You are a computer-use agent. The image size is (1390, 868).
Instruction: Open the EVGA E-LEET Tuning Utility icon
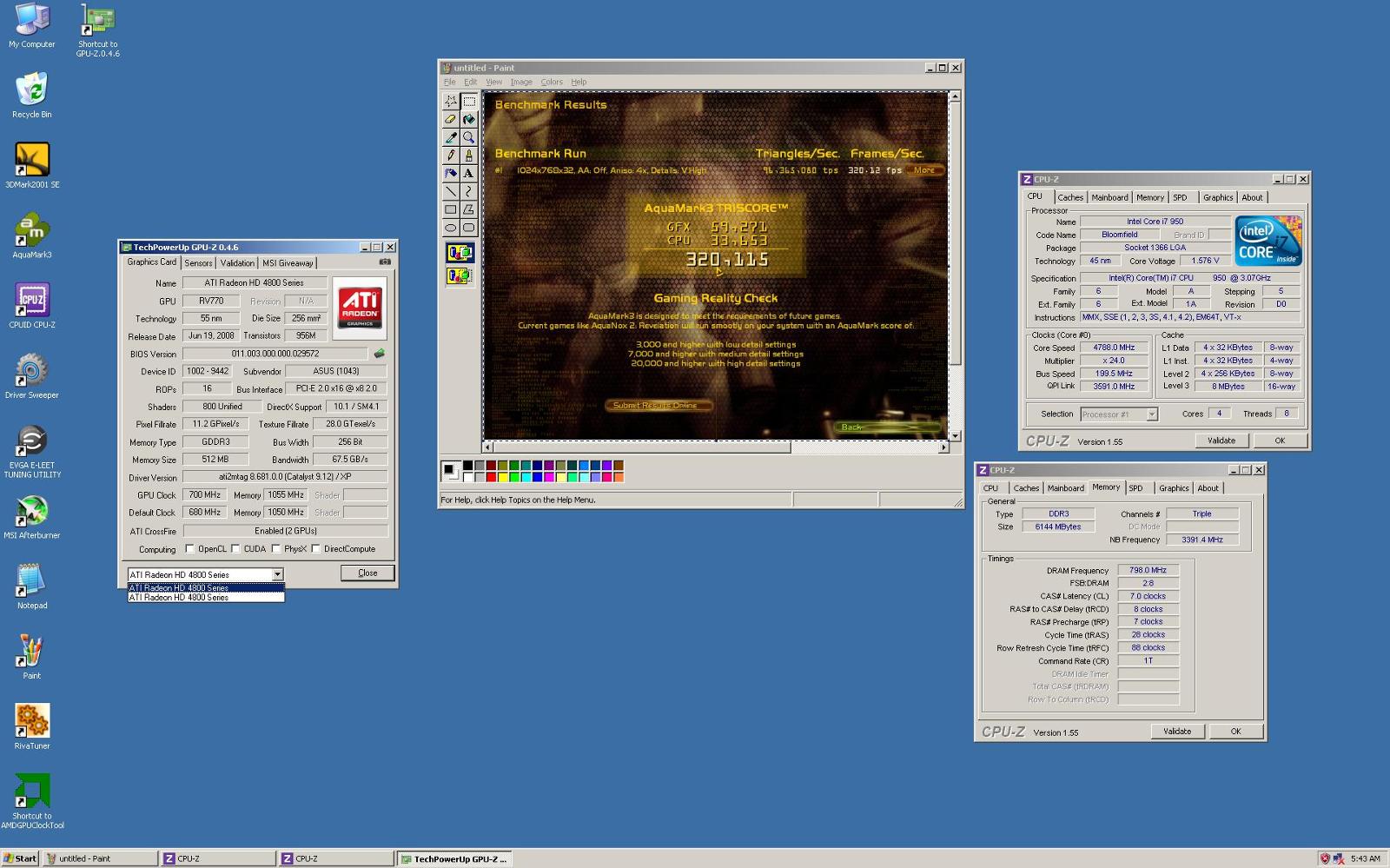[31, 452]
